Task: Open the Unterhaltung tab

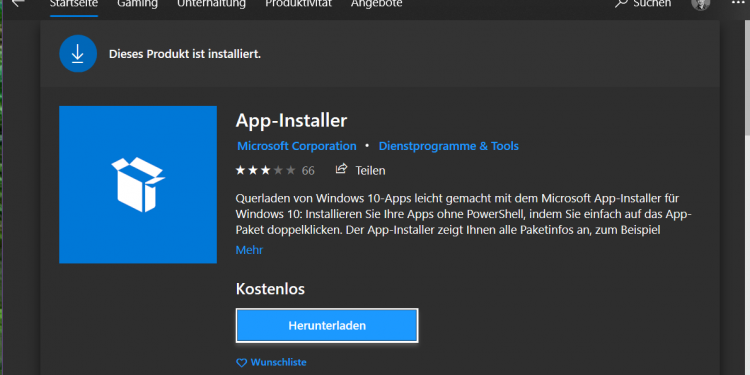Action: click(211, 4)
